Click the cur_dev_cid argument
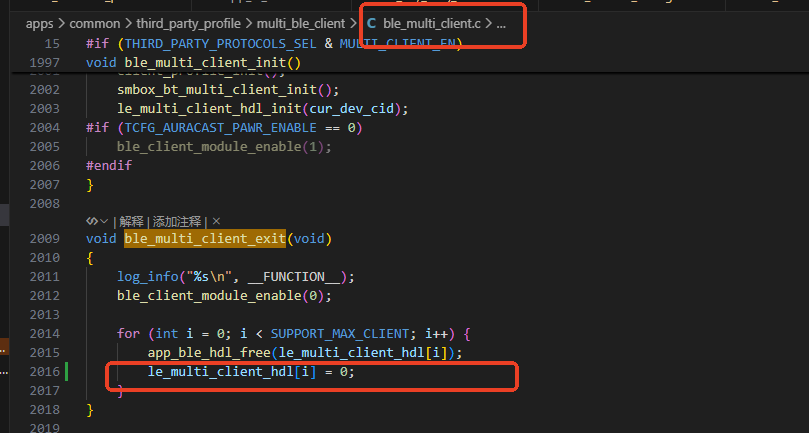Screen dimensions: 809x433 coord(352,108)
